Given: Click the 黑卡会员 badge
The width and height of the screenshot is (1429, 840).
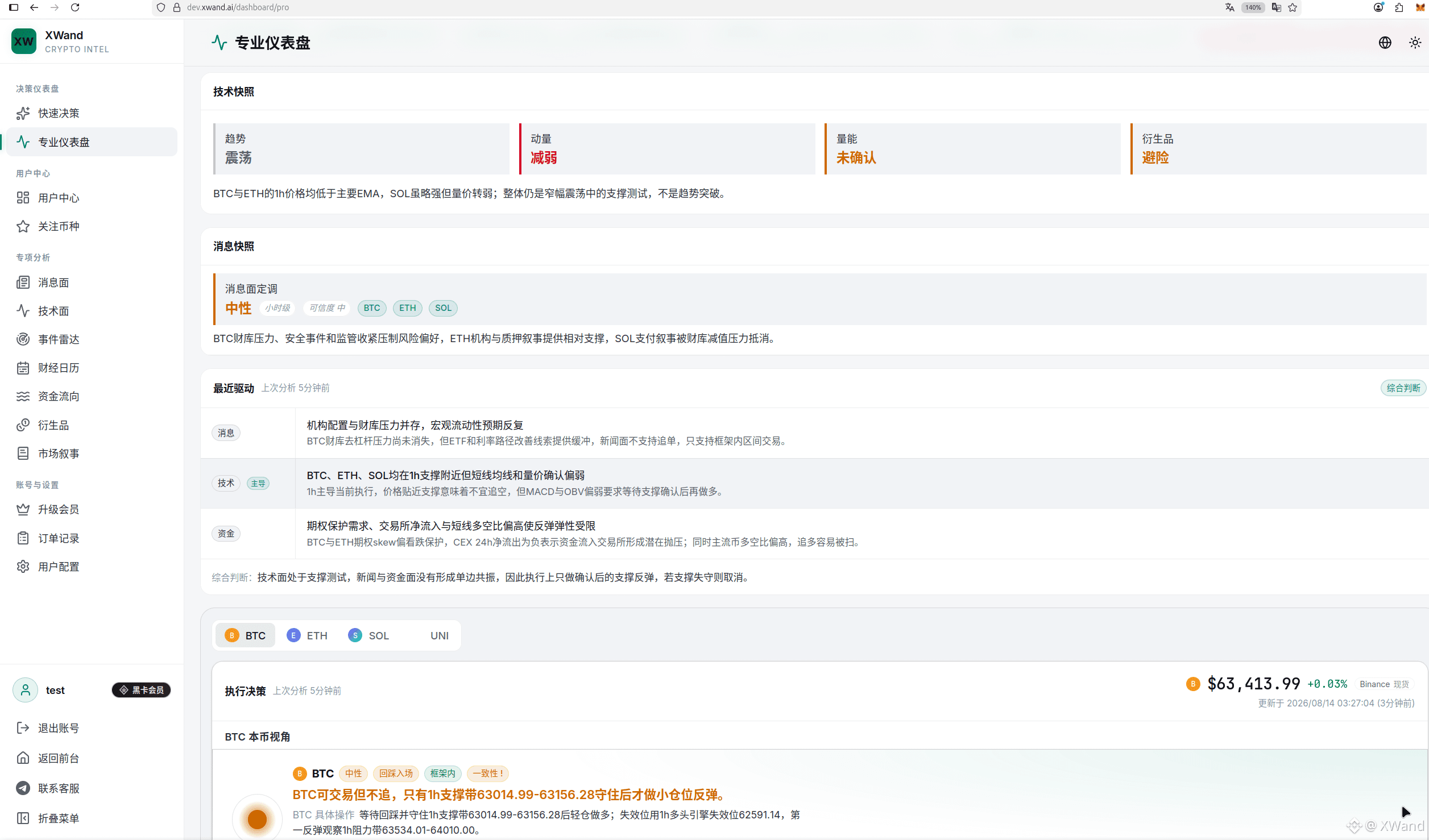Looking at the screenshot, I should (142, 690).
